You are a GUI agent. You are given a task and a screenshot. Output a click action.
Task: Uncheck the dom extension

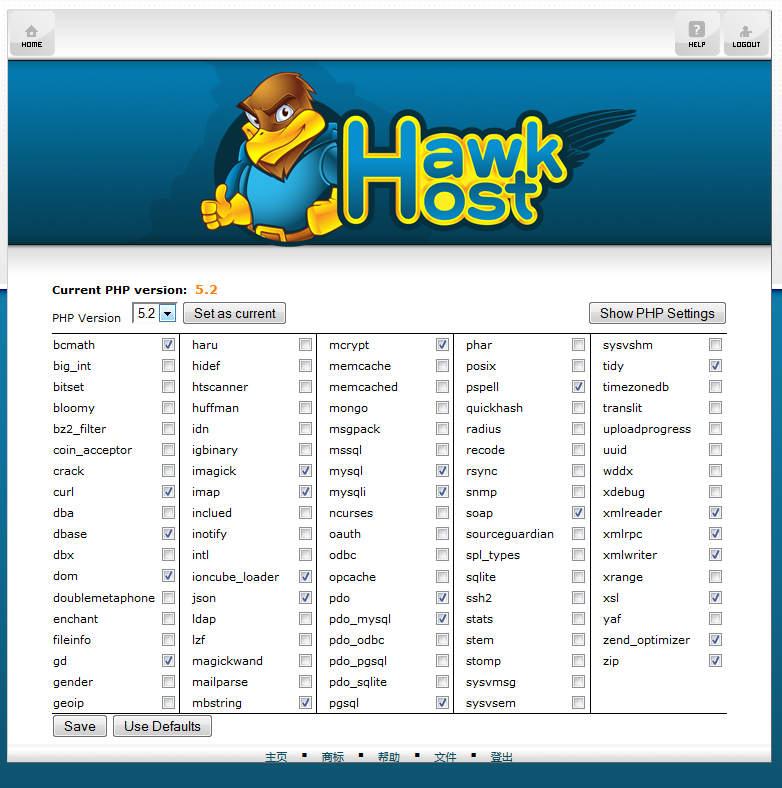pos(168,576)
